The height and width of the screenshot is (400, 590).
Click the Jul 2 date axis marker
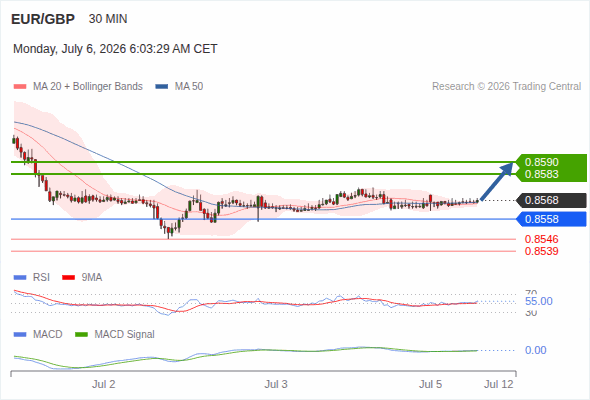103,384
